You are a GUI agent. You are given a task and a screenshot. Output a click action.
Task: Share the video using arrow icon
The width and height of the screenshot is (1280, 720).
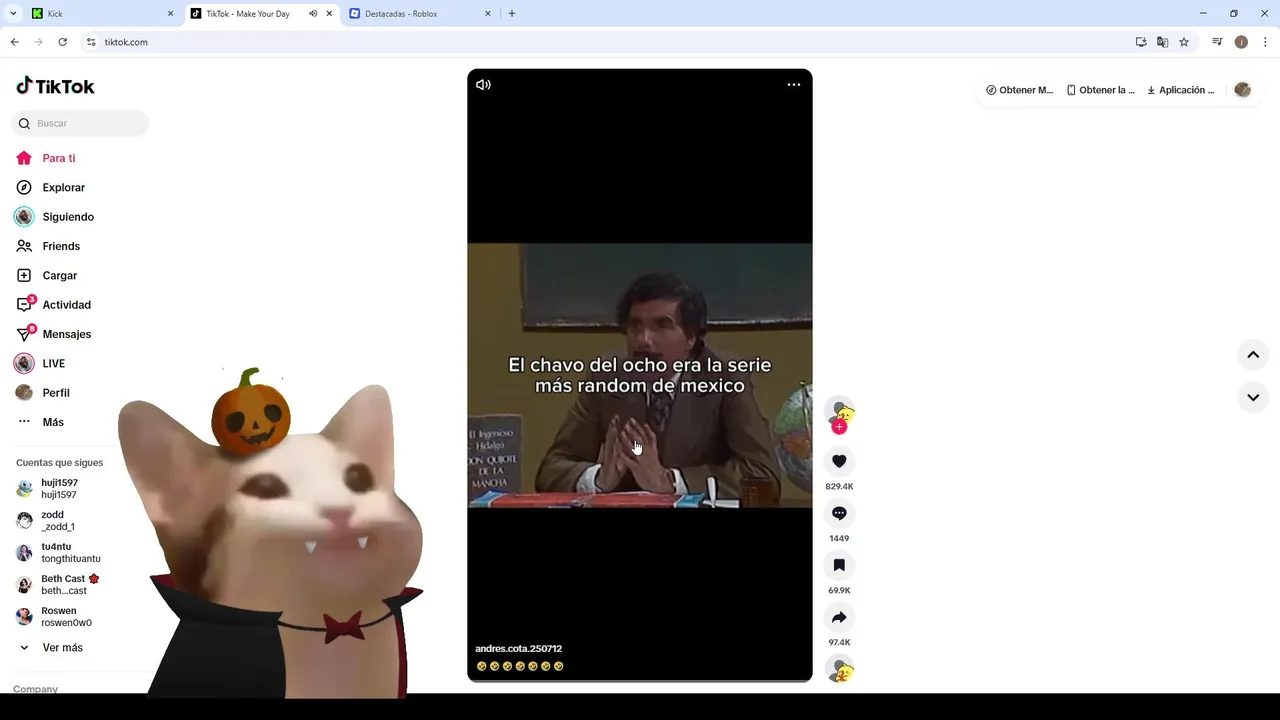(839, 617)
